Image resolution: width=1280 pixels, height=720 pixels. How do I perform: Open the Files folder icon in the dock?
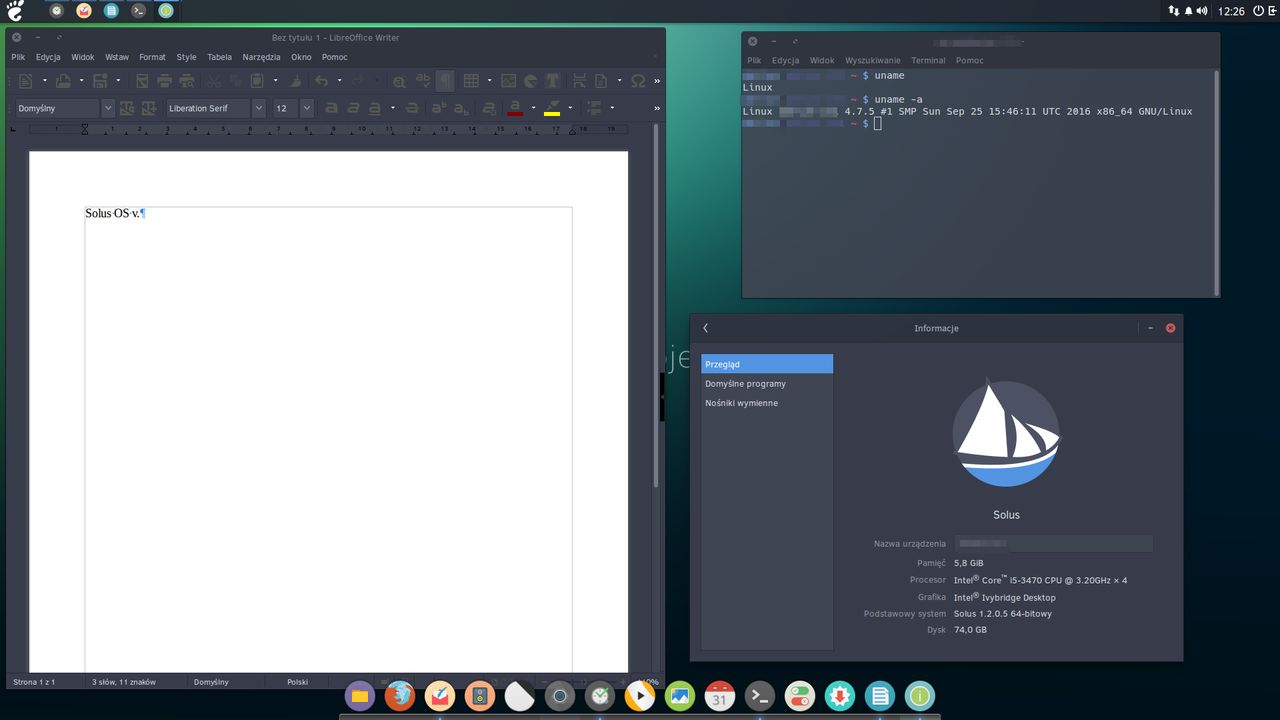click(x=360, y=695)
